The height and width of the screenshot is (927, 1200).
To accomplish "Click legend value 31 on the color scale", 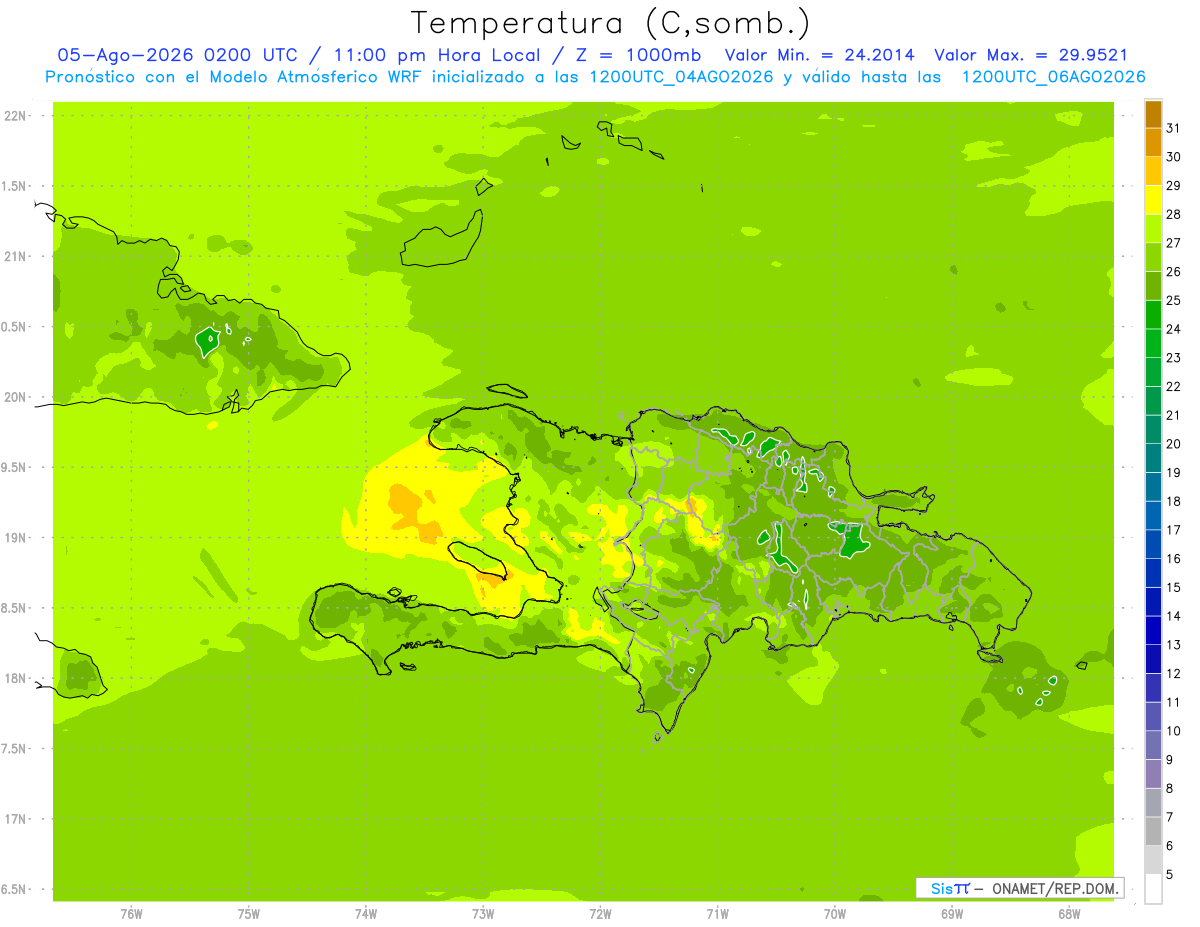I will [1173, 128].
